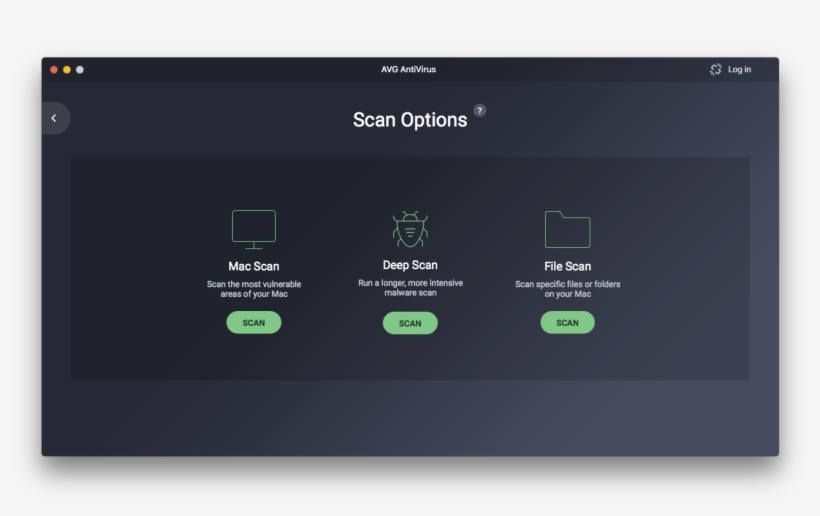Screen dimensions: 820x516
Task: Click 'Scan the most vulnerable areas' description
Action: (254, 289)
